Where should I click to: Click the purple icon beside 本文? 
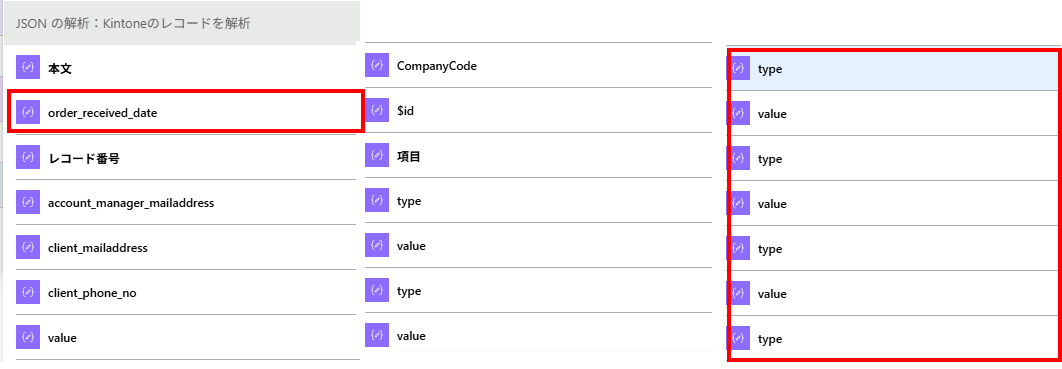27,68
